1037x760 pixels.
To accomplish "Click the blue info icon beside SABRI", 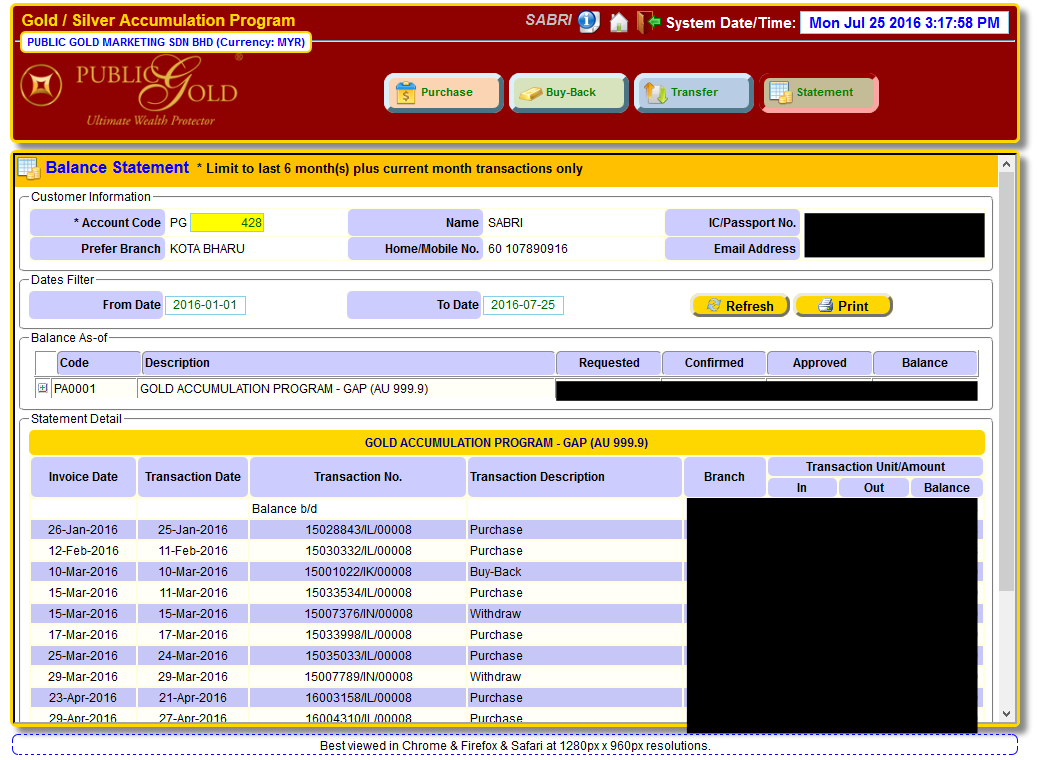I will coord(589,21).
